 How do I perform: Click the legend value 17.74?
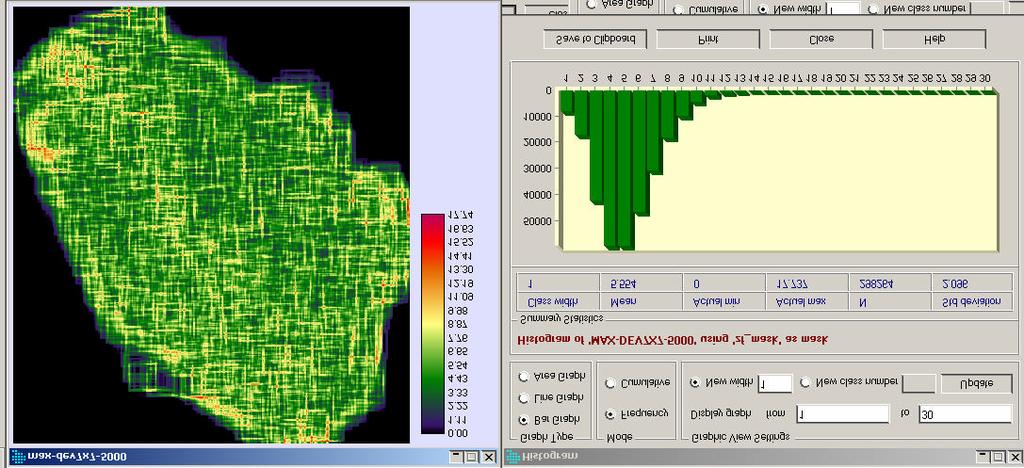click(460, 216)
